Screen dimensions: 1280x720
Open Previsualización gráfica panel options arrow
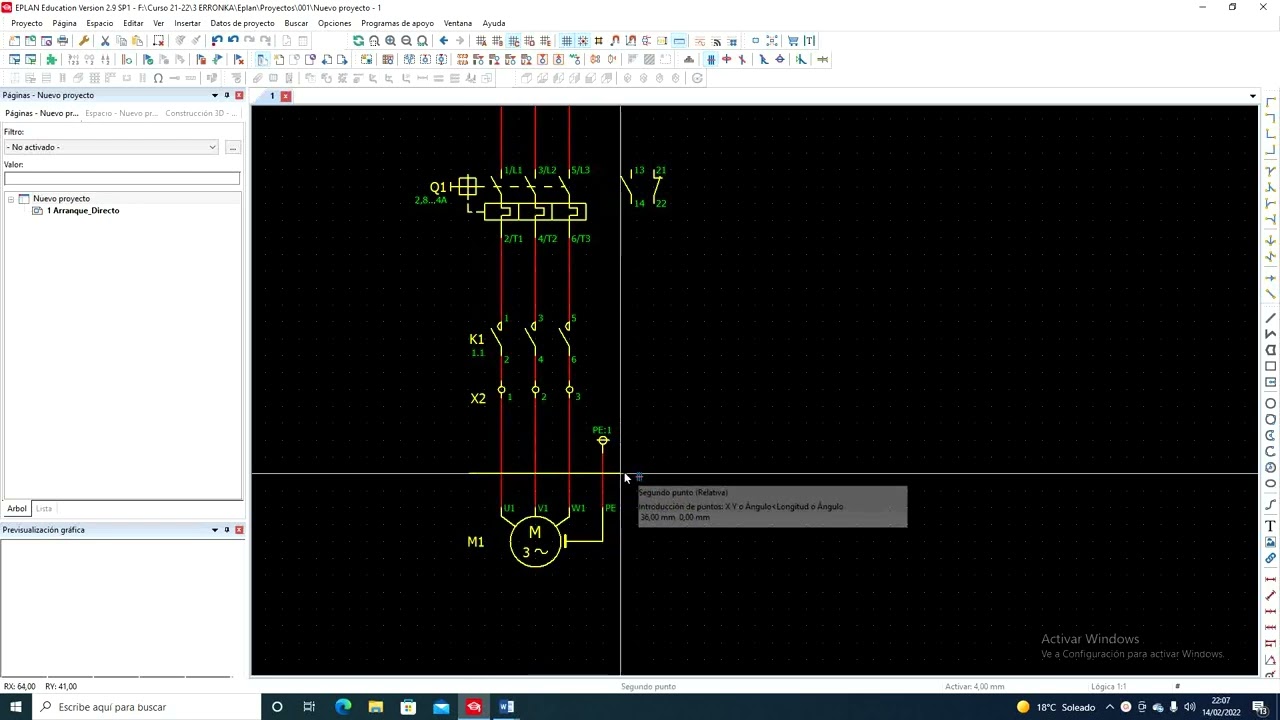pos(214,530)
